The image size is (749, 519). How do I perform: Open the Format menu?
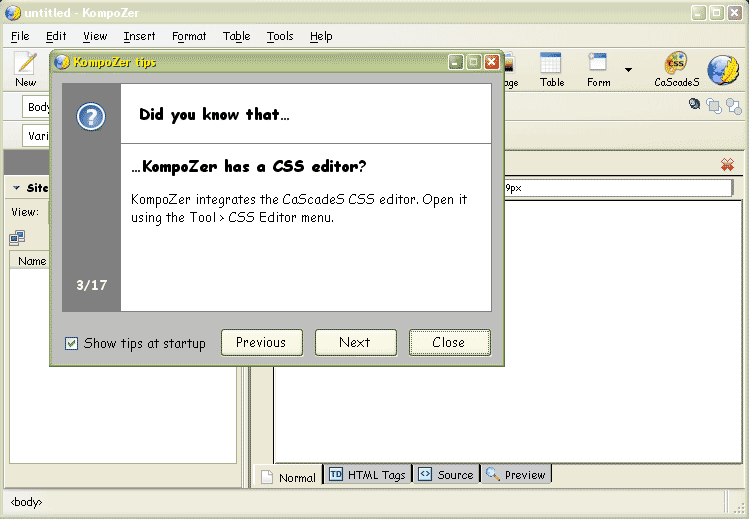[x=189, y=36]
